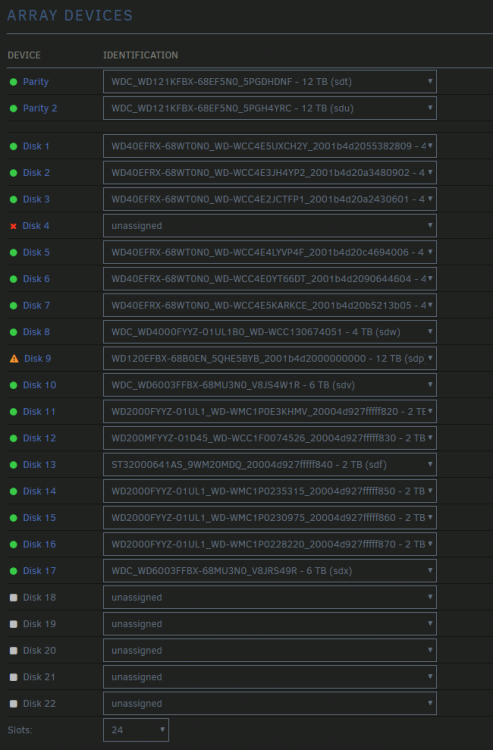Click the green status dot beside Disk 16
This screenshot has height=750, width=493.
point(13,545)
